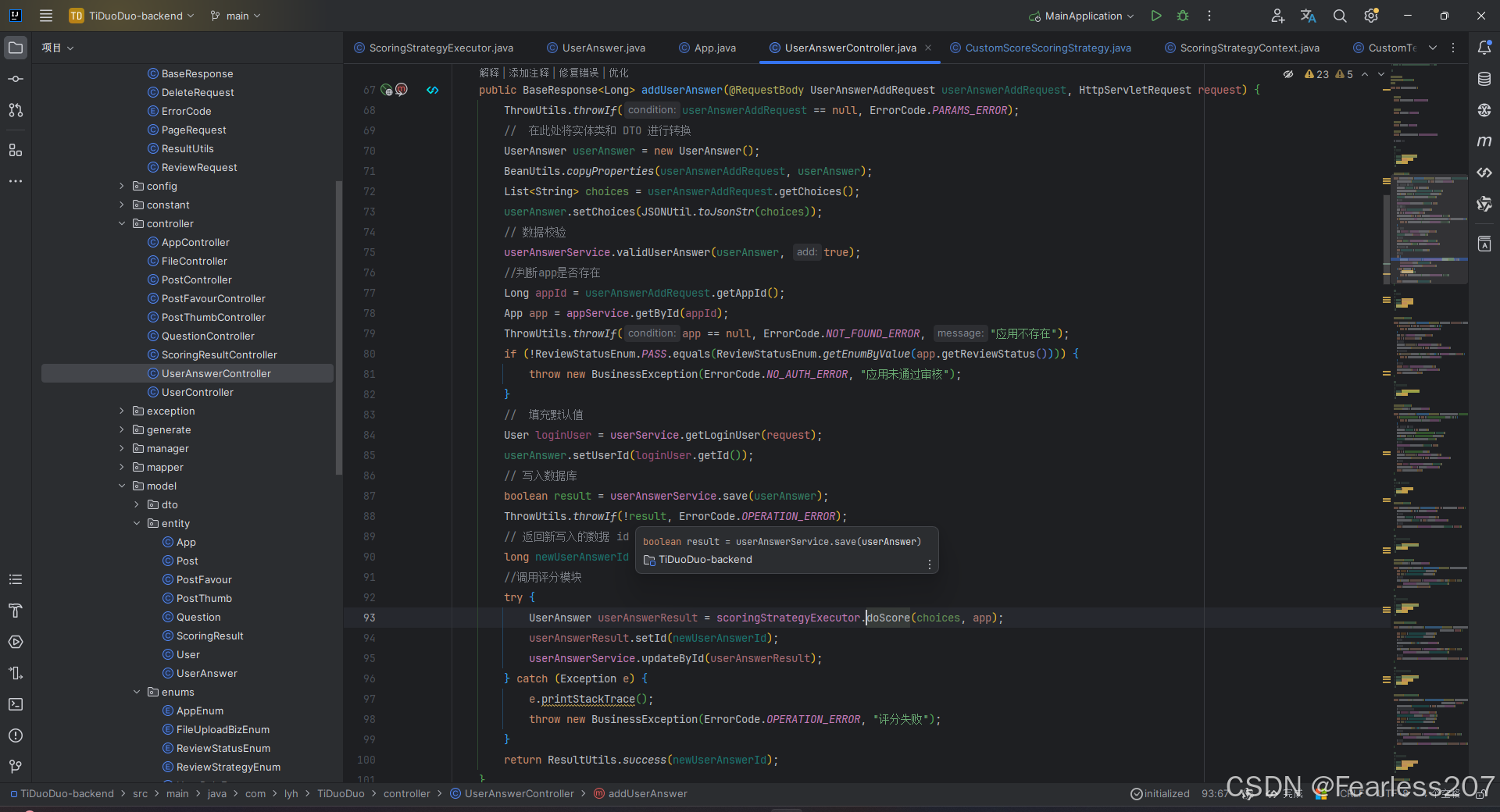Screen dimensions: 1500x812
Task: Click addUserAnswer in the breadcrumb bar
Action: click(648, 793)
